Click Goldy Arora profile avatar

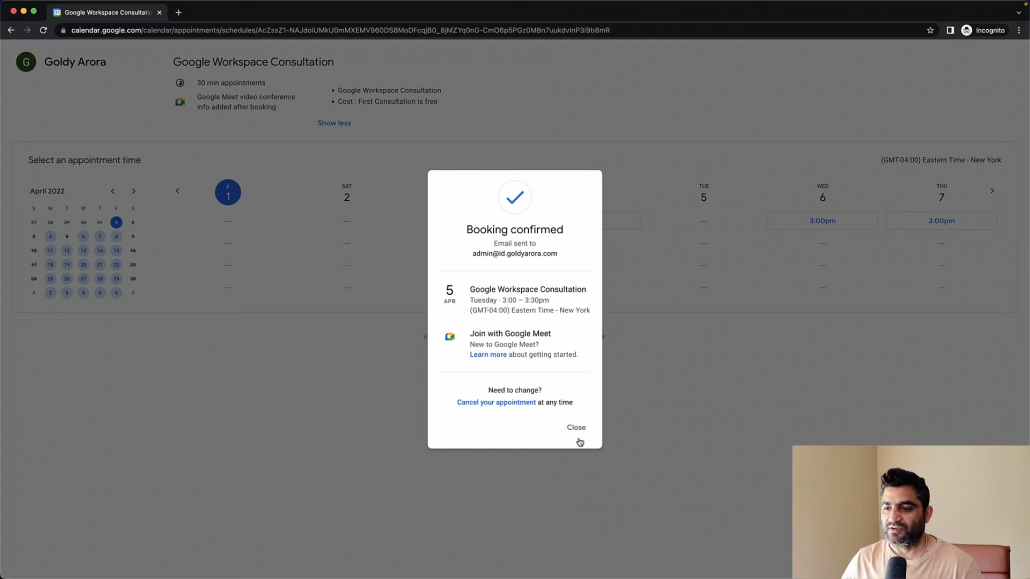(x=26, y=62)
